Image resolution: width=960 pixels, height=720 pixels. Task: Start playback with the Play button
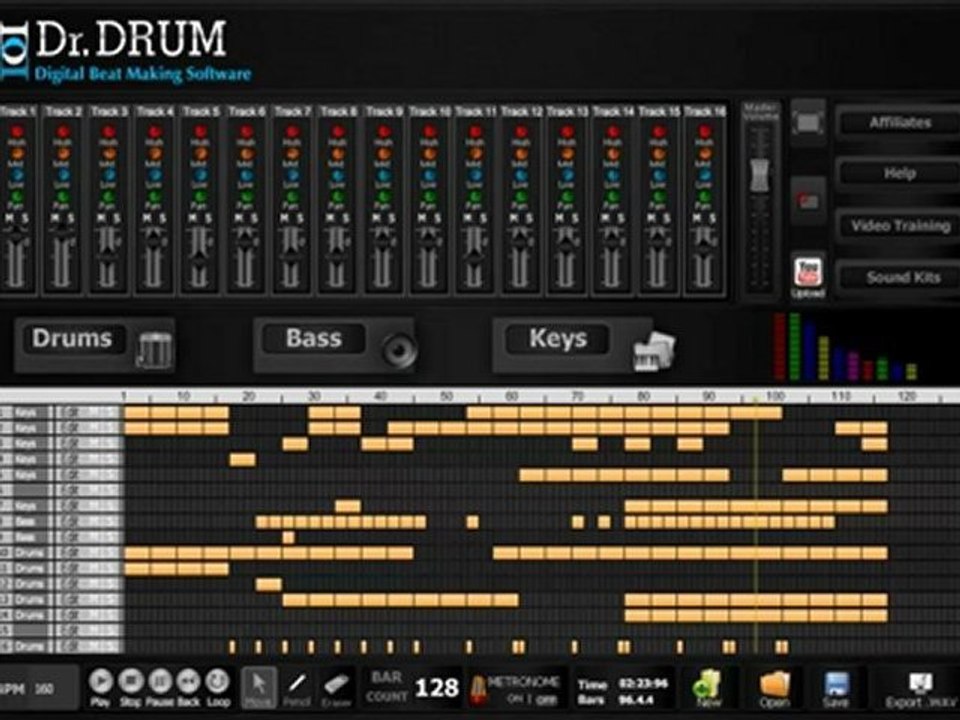click(x=100, y=681)
